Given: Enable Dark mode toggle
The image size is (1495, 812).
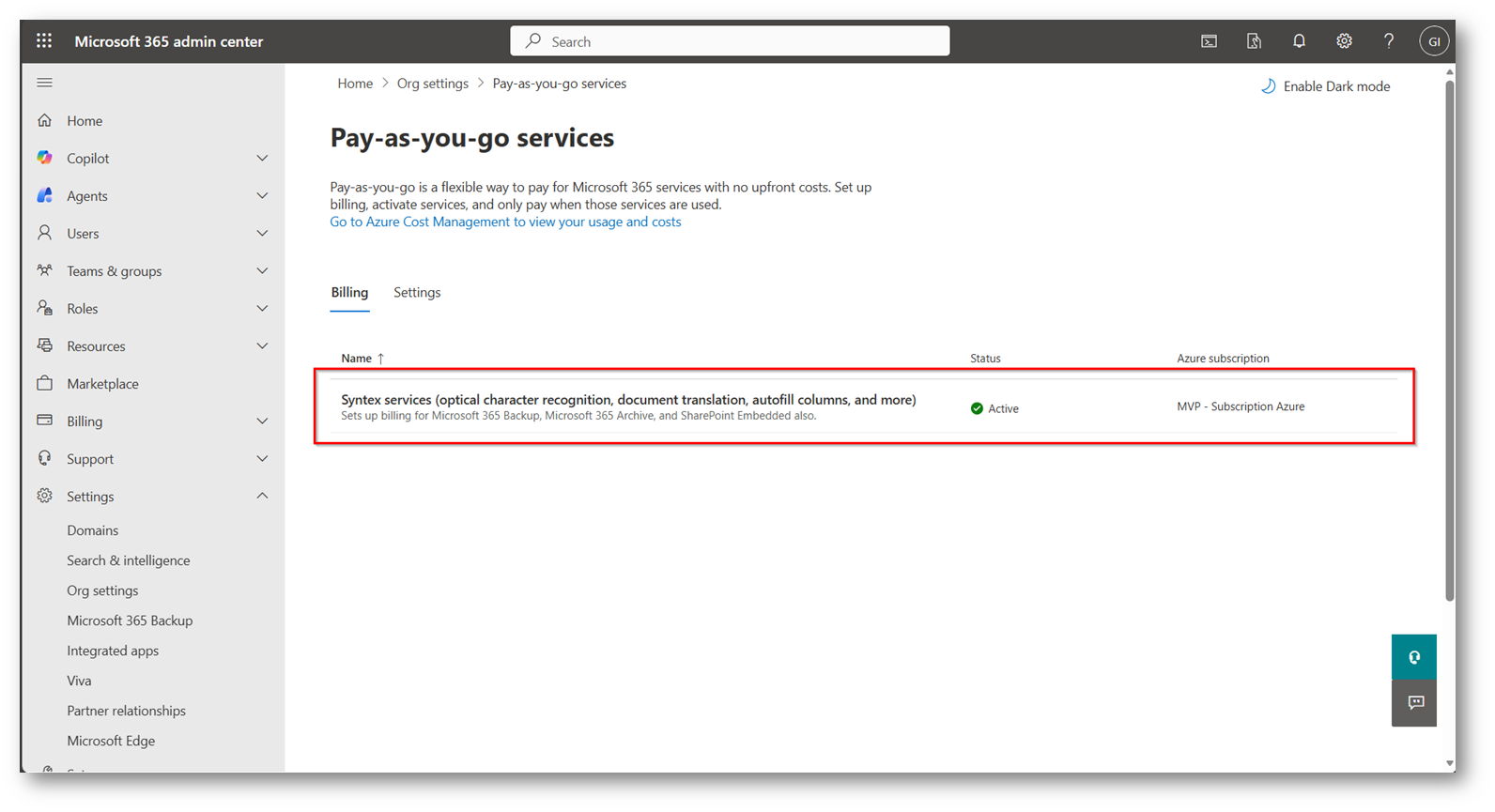Looking at the screenshot, I should pyautogui.click(x=1325, y=86).
